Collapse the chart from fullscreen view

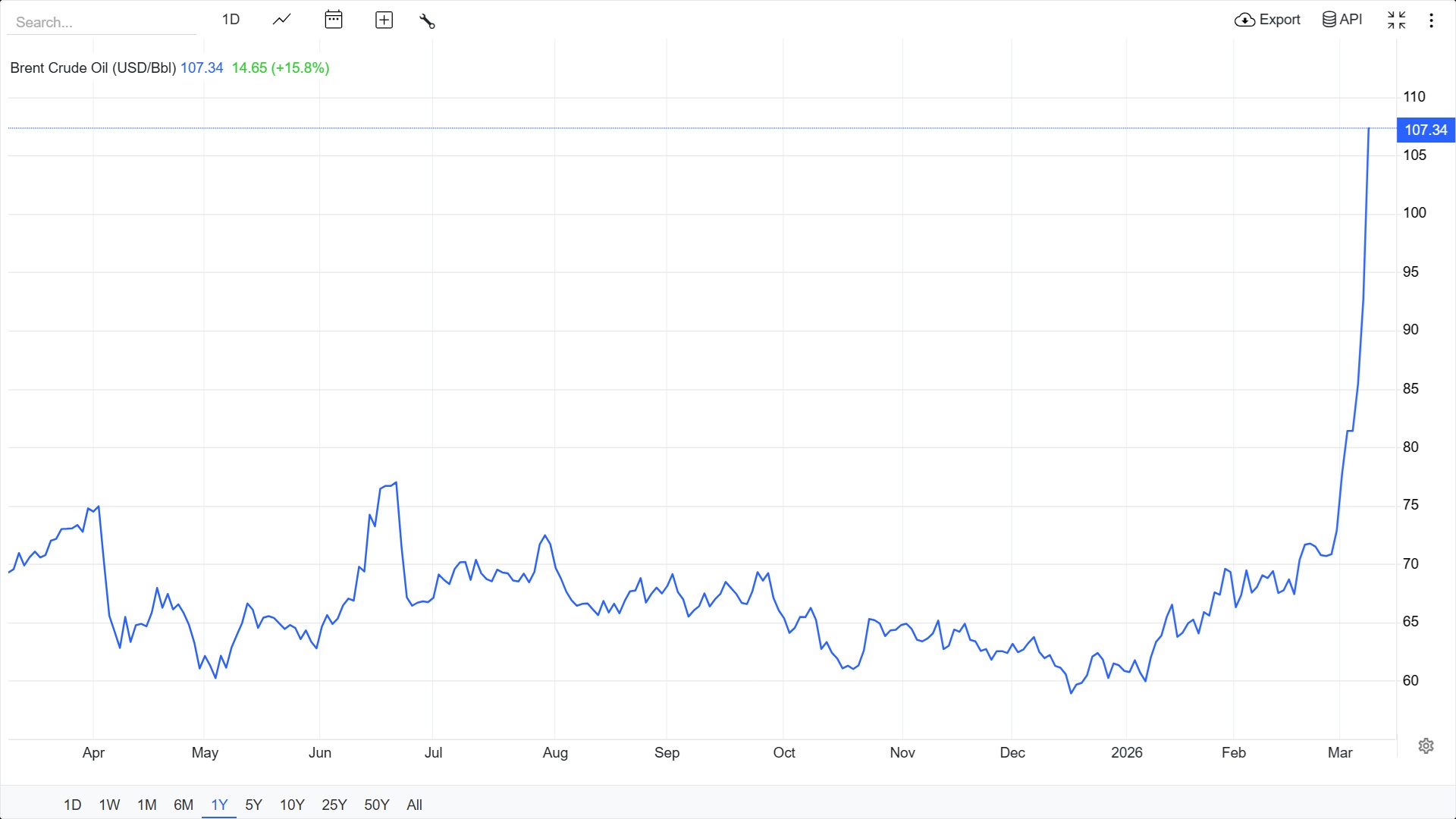click(x=1396, y=20)
